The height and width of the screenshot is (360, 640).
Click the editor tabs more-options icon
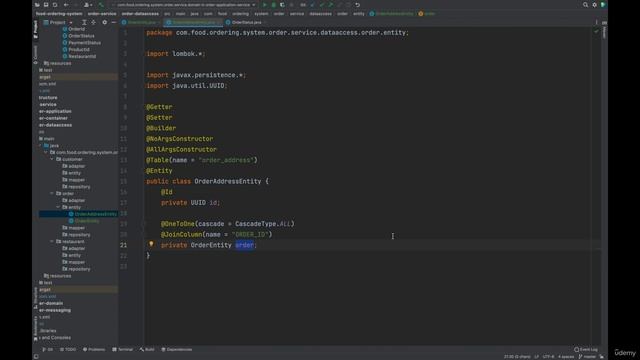(596, 22)
